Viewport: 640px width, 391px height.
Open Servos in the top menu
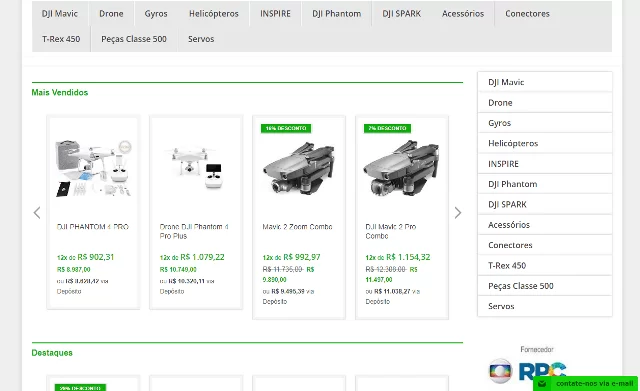(201, 39)
